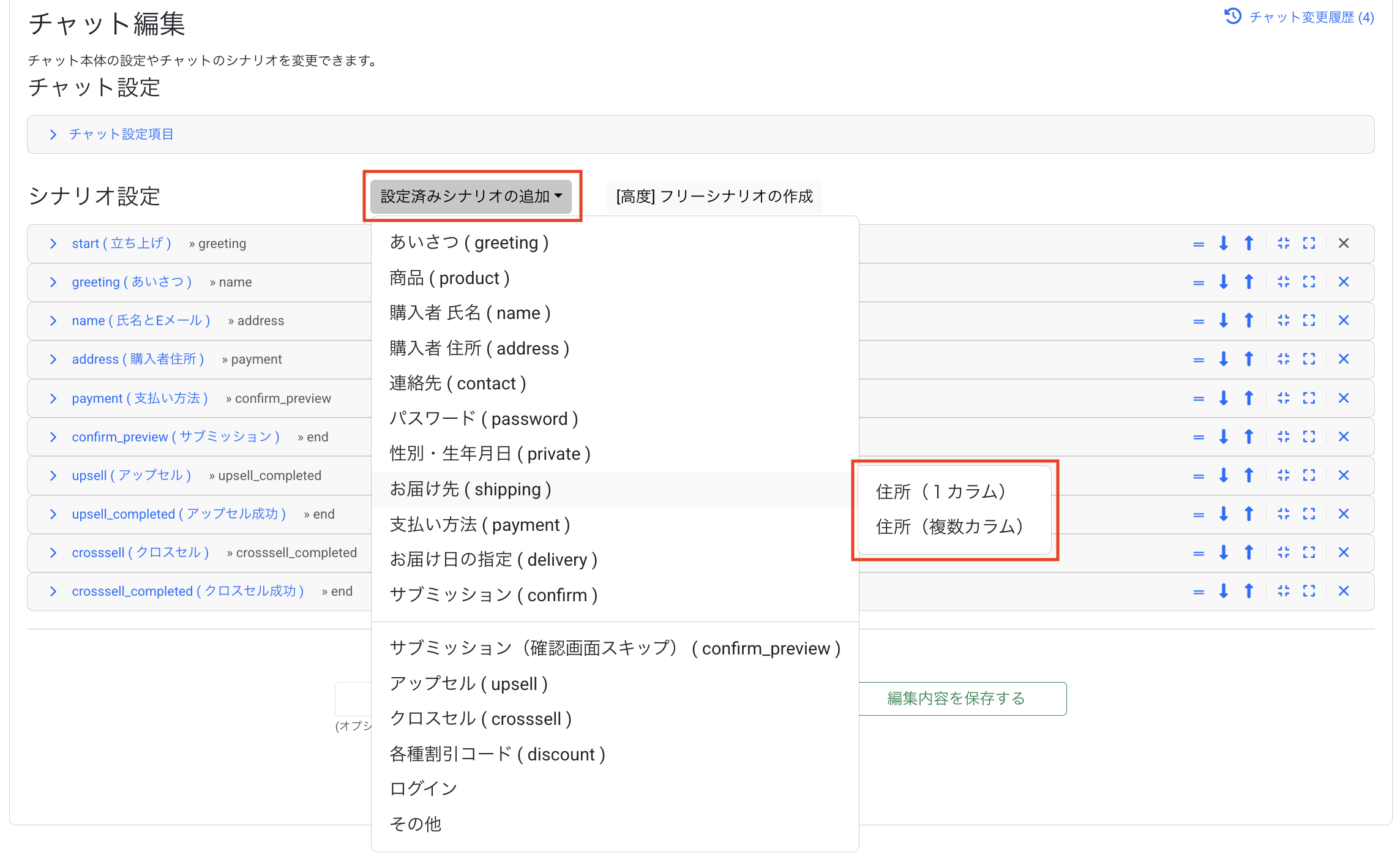Expand the greeting (あいさつ) row chevron
This screenshot has height=859, width=1400.
[53, 282]
